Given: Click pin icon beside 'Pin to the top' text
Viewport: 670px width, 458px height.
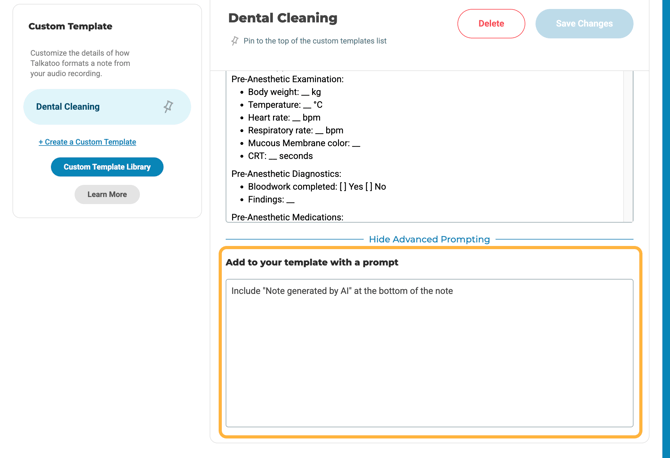Looking at the screenshot, I should pyautogui.click(x=235, y=41).
